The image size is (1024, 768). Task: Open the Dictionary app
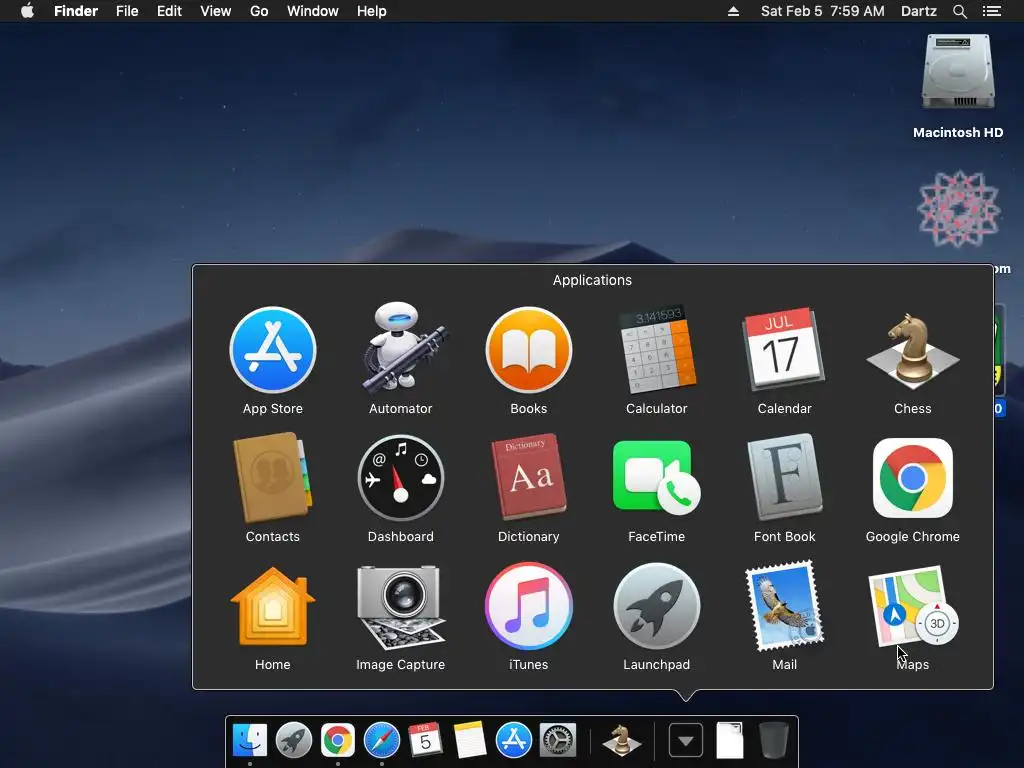(529, 477)
